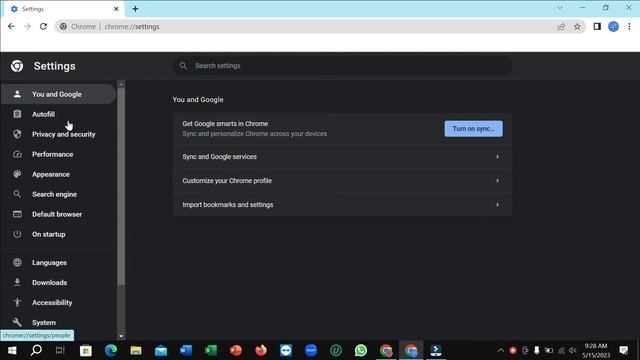Reload the page with the refresh icon
The image size is (640, 360).
pyautogui.click(x=43, y=27)
